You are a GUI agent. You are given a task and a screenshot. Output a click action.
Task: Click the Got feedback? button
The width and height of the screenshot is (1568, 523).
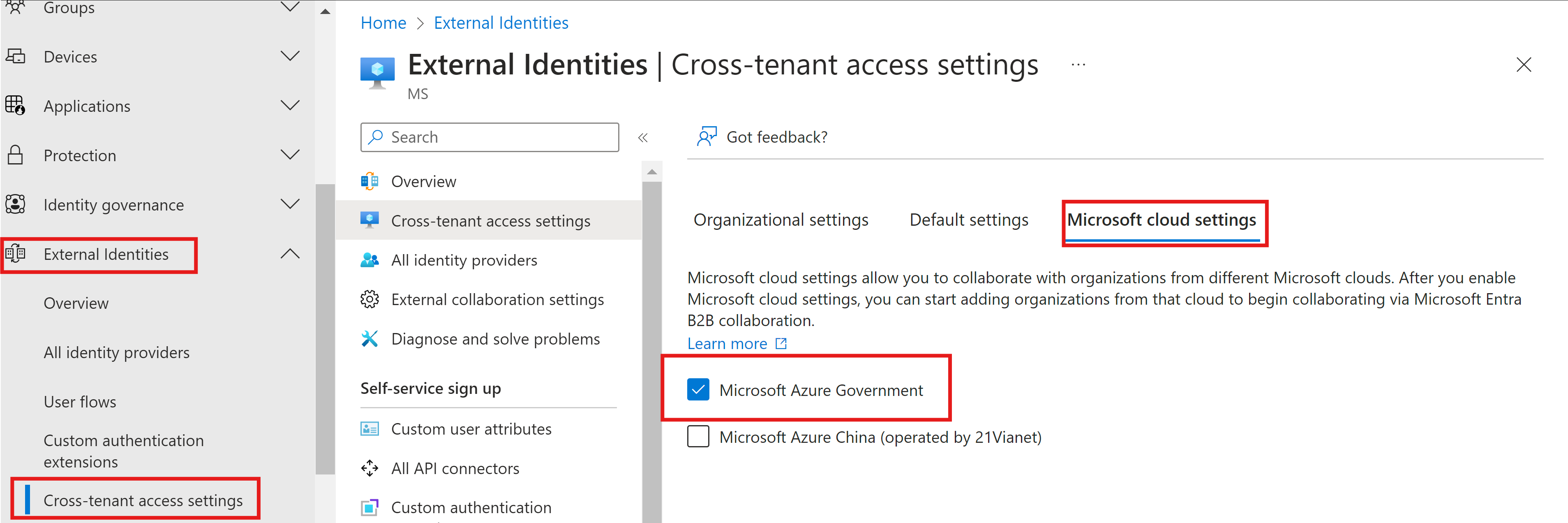[762, 137]
